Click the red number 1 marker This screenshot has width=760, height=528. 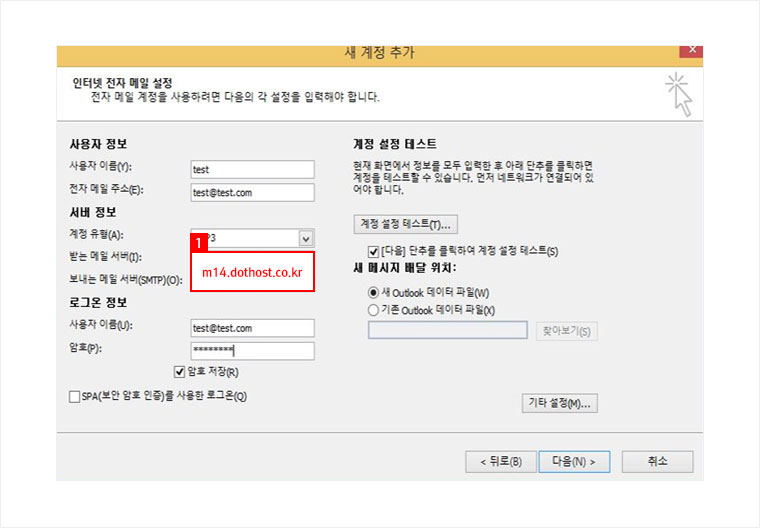coord(200,242)
